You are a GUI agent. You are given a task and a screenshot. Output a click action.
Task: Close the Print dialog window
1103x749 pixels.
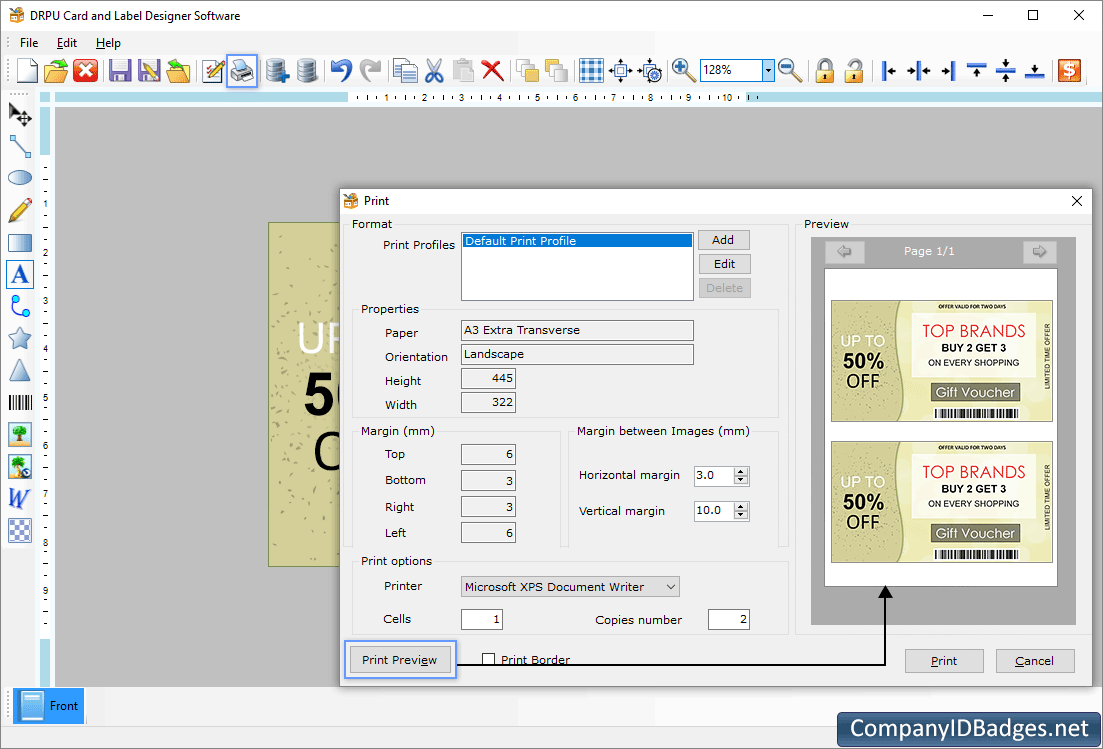click(x=1076, y=201)
